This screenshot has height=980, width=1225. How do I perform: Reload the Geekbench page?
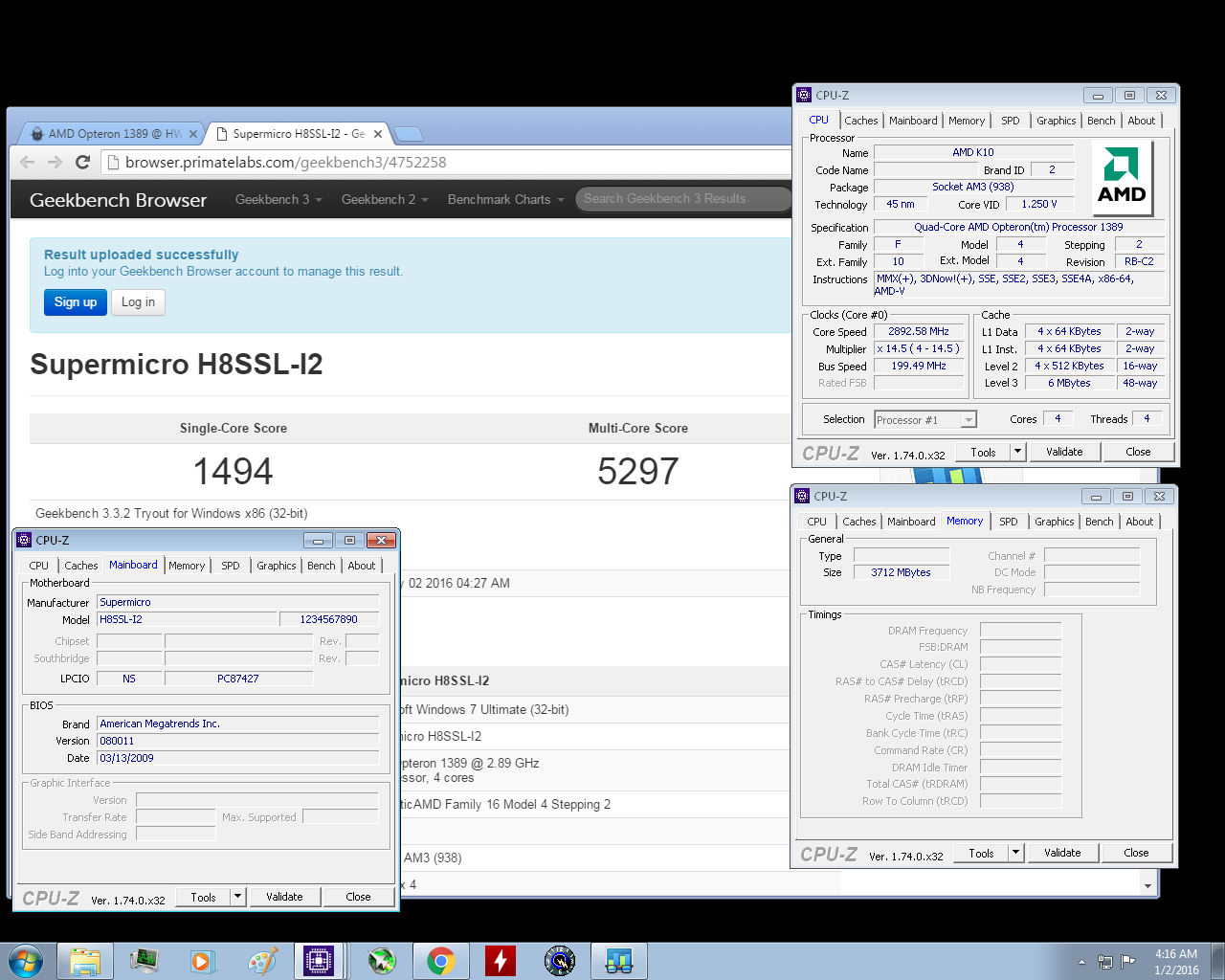(x=82, y=162)
